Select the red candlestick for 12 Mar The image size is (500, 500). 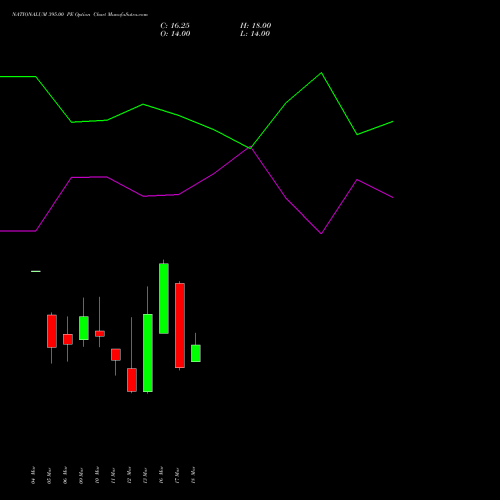pyautogui.click(x=132, y=380)
